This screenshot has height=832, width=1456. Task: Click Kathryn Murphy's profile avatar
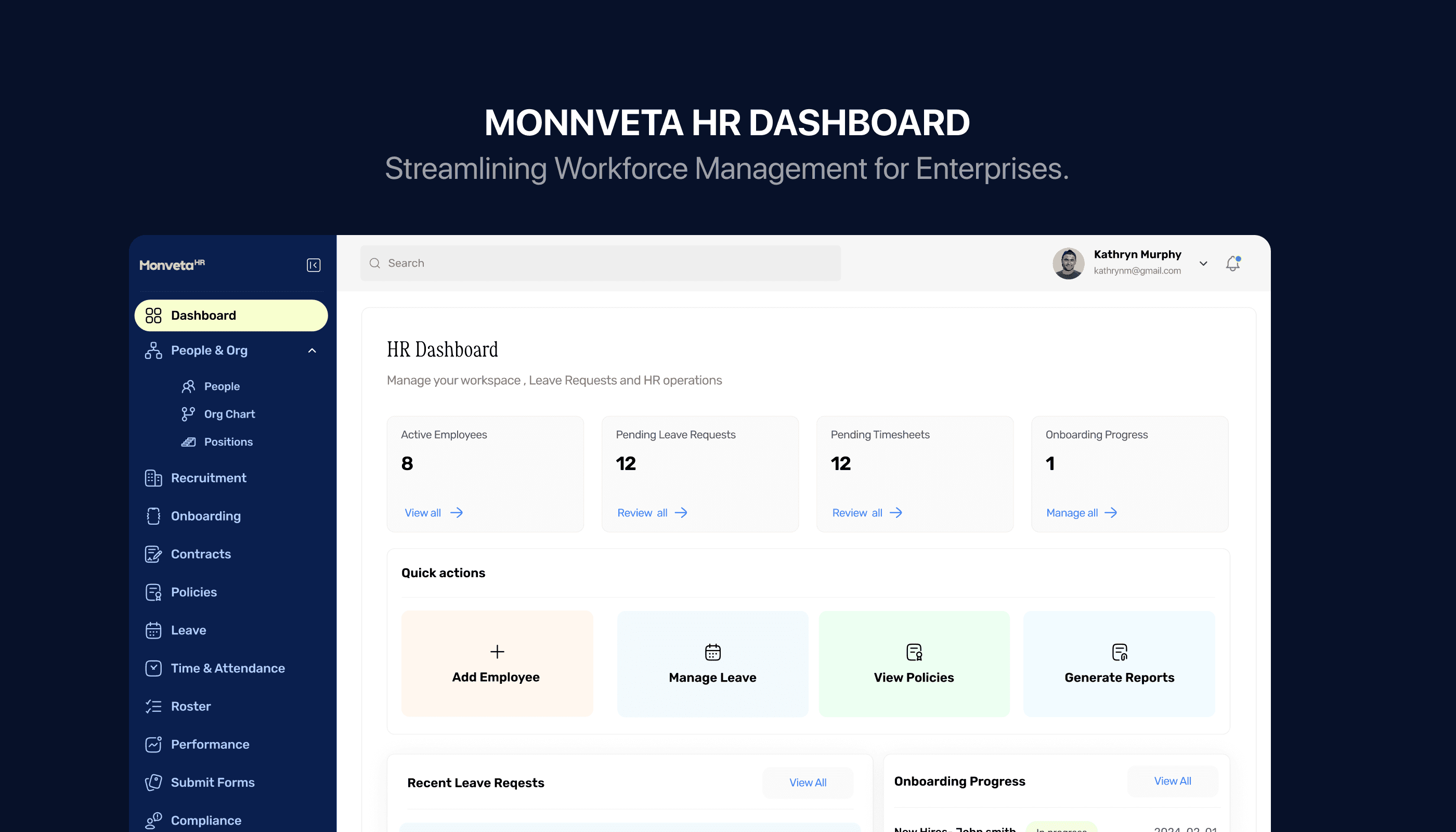coord(1068,264)
